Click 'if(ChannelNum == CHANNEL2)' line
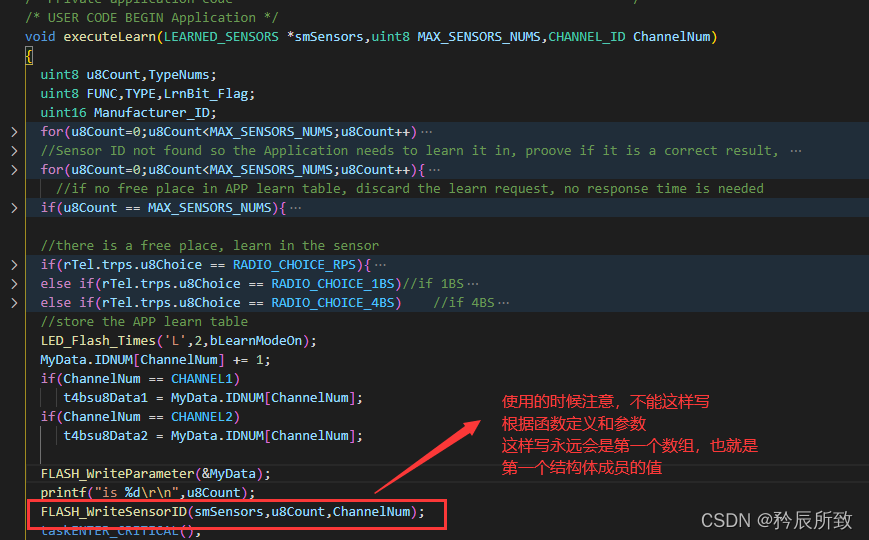This screenshot has height=540, width=869. coord(140,416)
